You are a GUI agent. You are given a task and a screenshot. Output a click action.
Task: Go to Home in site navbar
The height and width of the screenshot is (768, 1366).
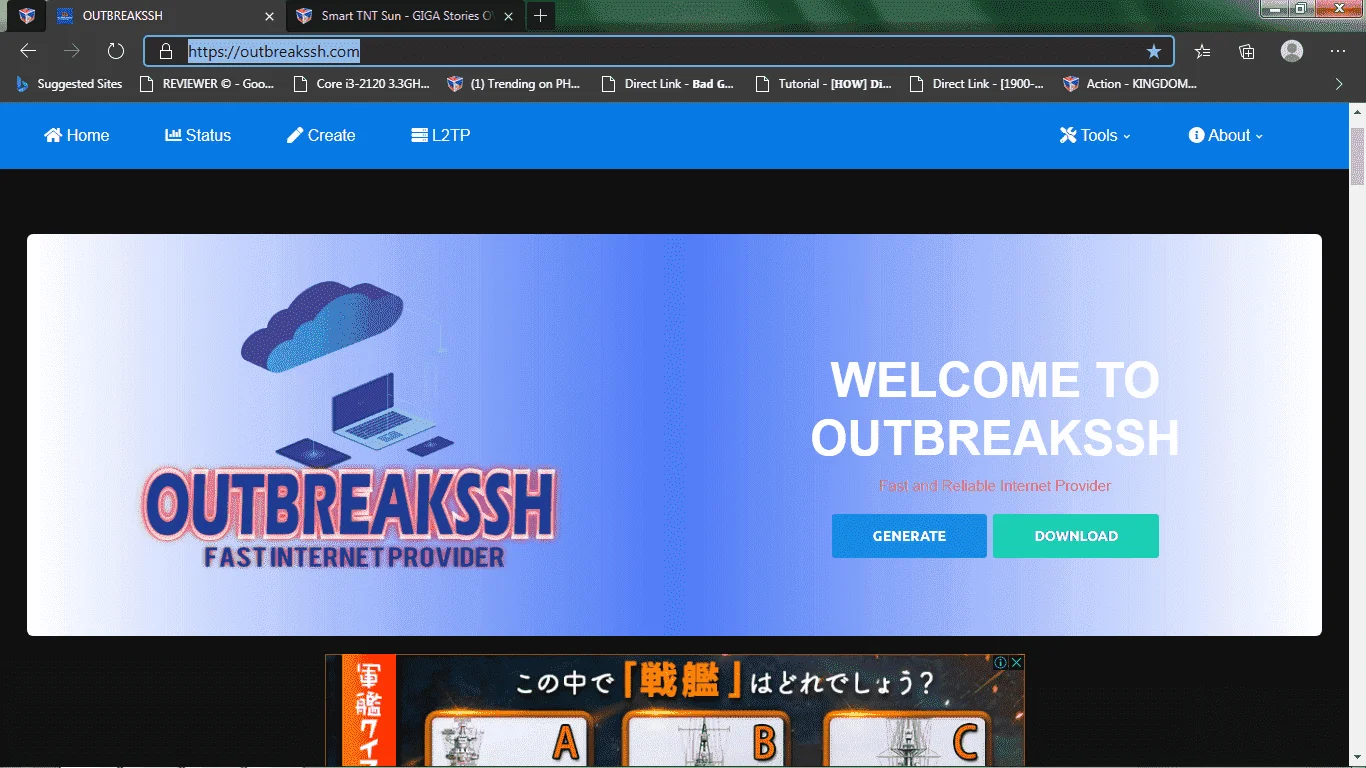tap(77, 135)
